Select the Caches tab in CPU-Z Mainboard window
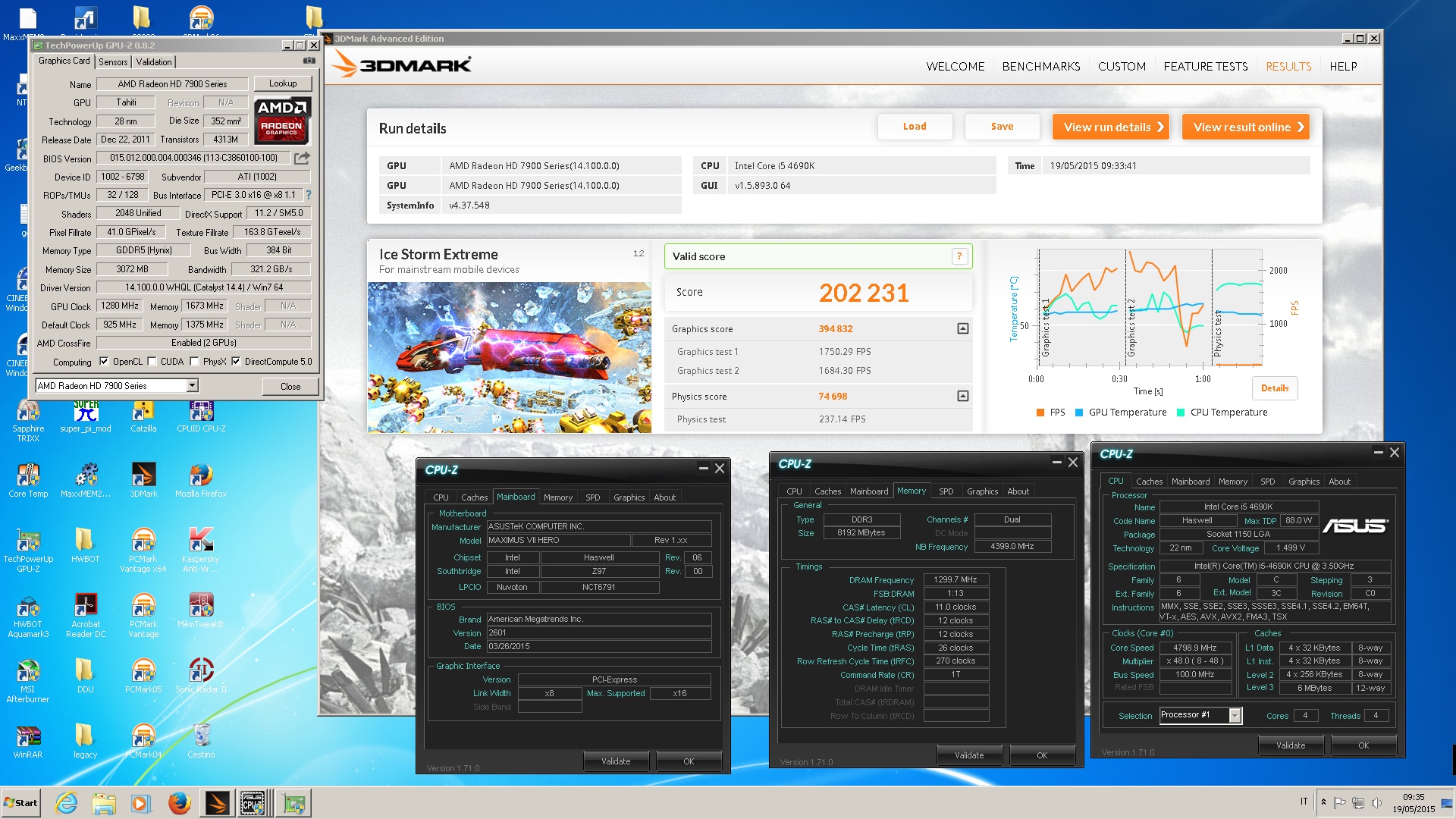 coord(475,497)
